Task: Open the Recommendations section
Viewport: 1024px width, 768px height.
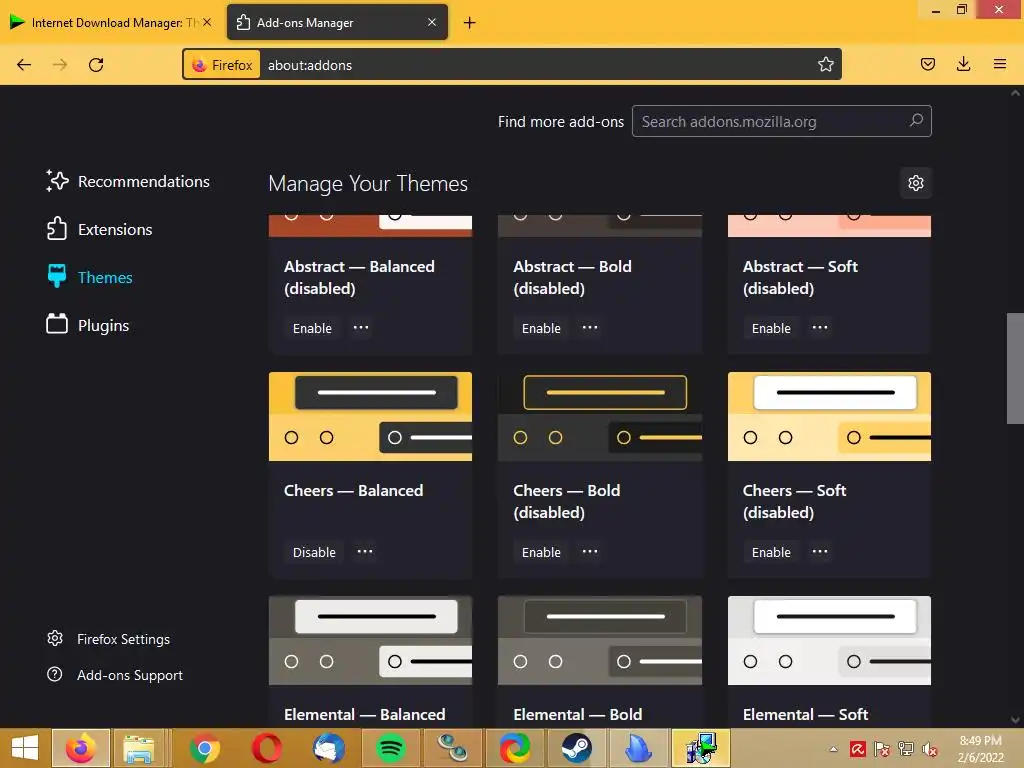Action: pos(144,182)
